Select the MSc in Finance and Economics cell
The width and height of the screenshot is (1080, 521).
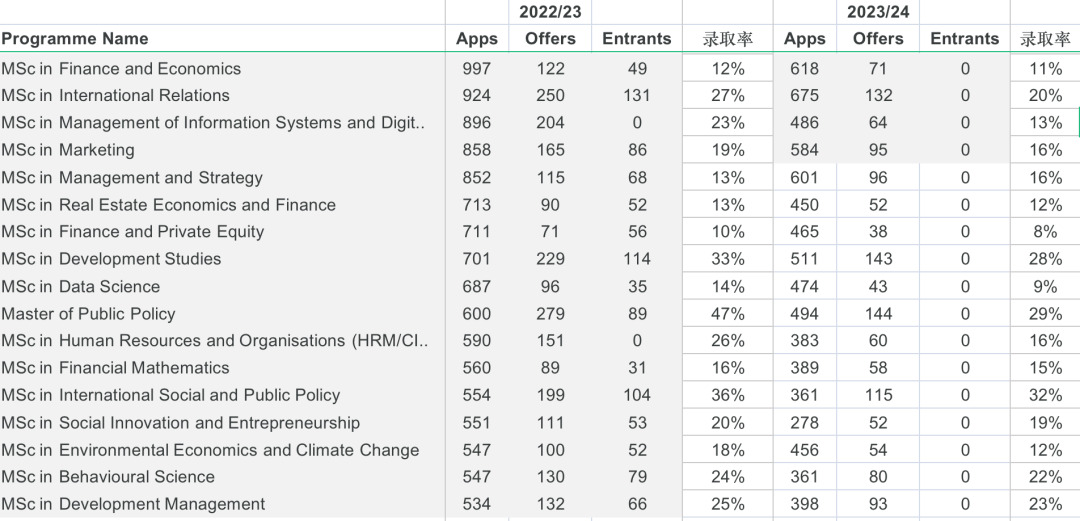tap(121, 69)
